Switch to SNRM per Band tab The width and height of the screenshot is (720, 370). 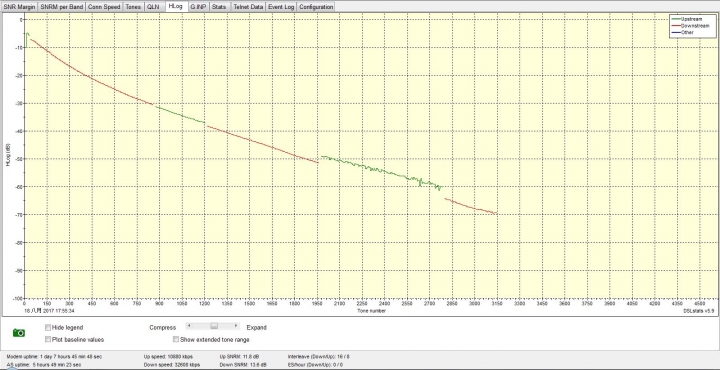click(x=62, y=7)
